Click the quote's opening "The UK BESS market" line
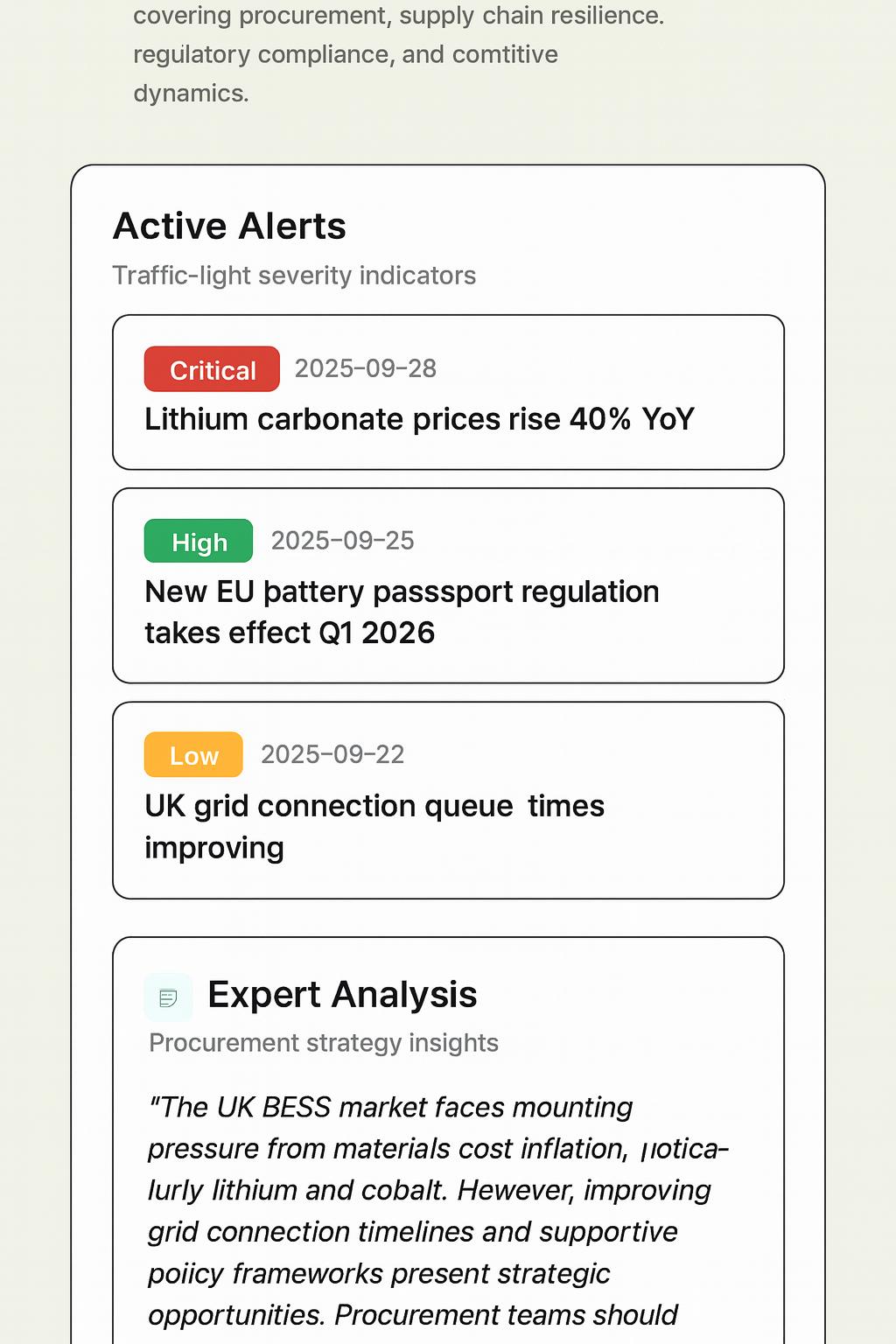Screen dimensions: 896x1344 tap(391, 1108)
